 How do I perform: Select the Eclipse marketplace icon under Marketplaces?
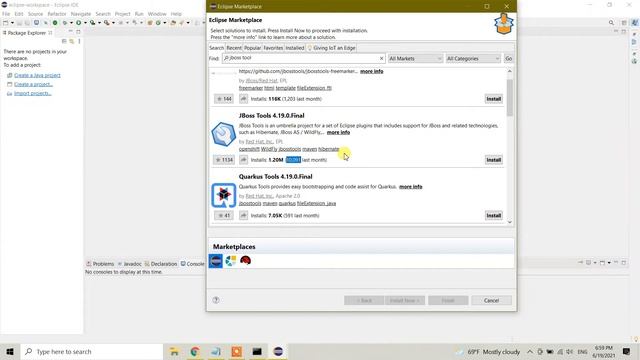tap(216, 260)
